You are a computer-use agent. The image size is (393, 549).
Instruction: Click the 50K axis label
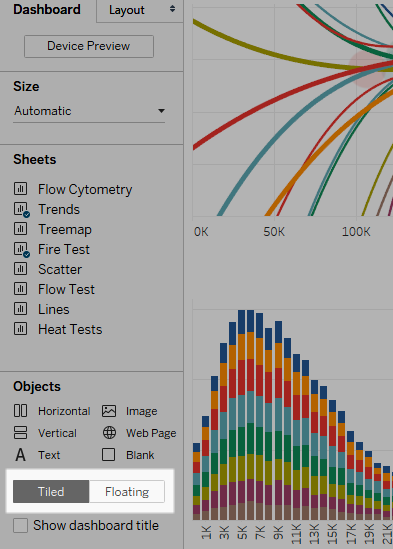pos(274,231)
